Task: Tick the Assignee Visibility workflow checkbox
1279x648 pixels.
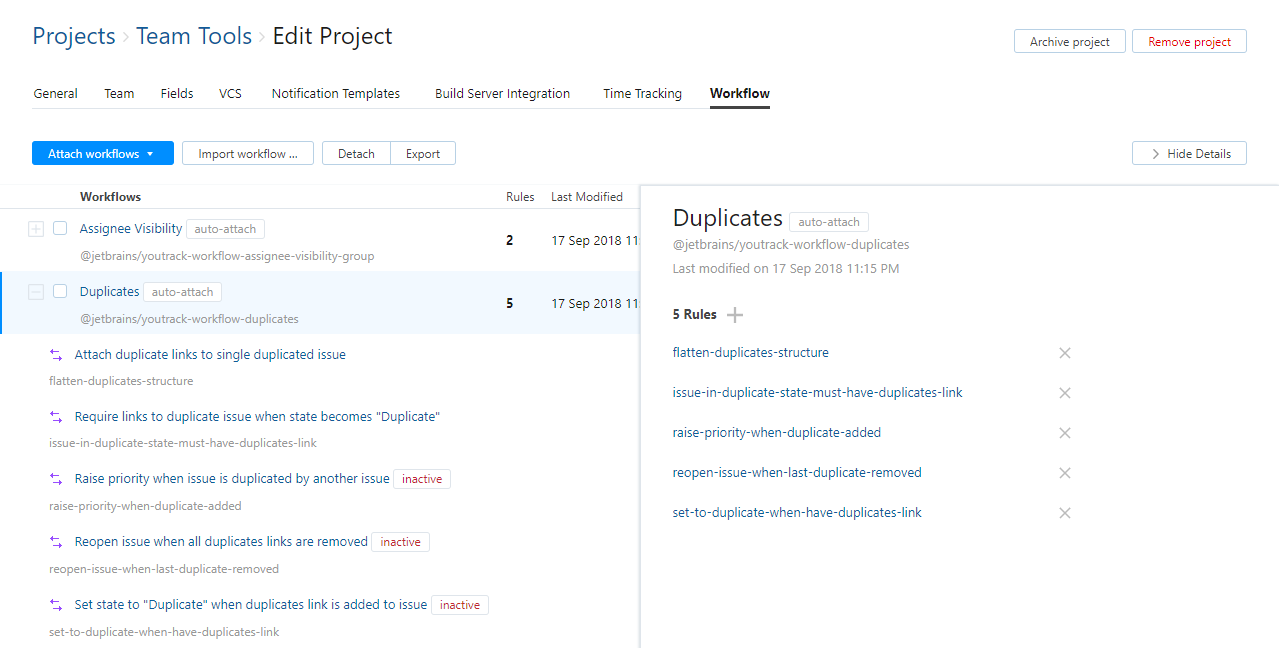Action: pyautogui.click(x=60, y=229)
